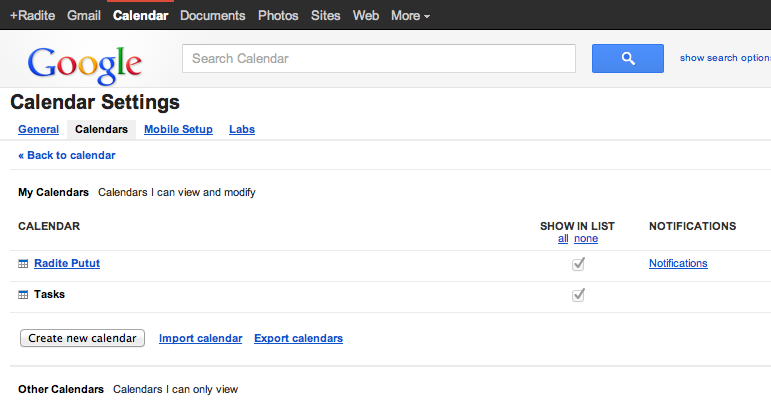The height and width of the screenshot is (406, 771).
Task: Focus the Search Calendar input field
Action: tap(379, 58)
